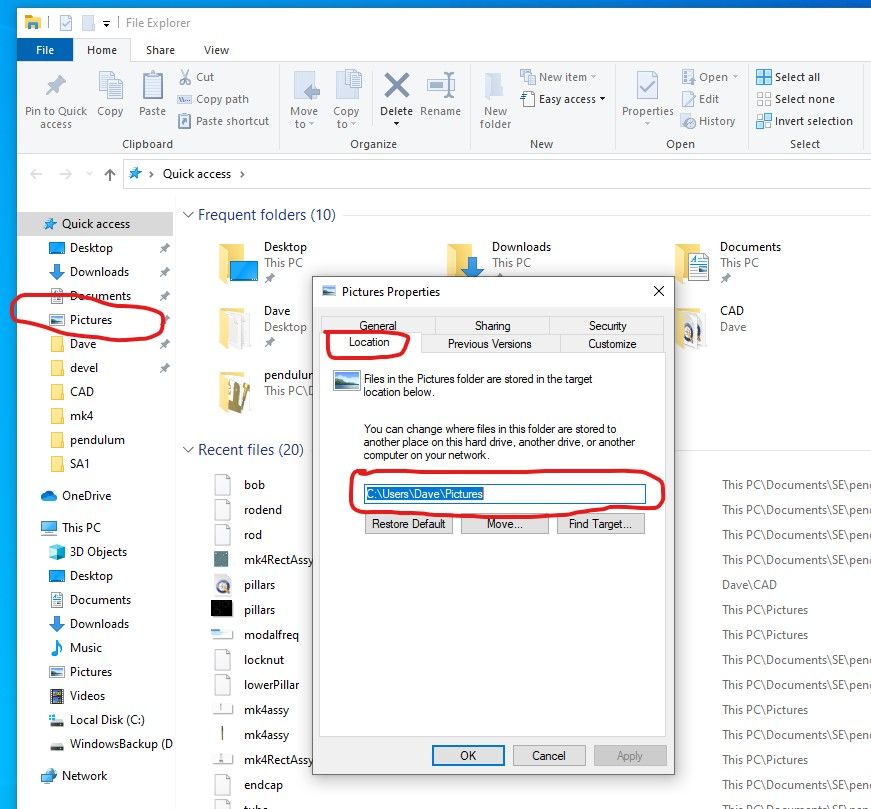871x809 pixels.
Task: Switch to the Sharing tab in Properties
Action: [x=492, y=326]
